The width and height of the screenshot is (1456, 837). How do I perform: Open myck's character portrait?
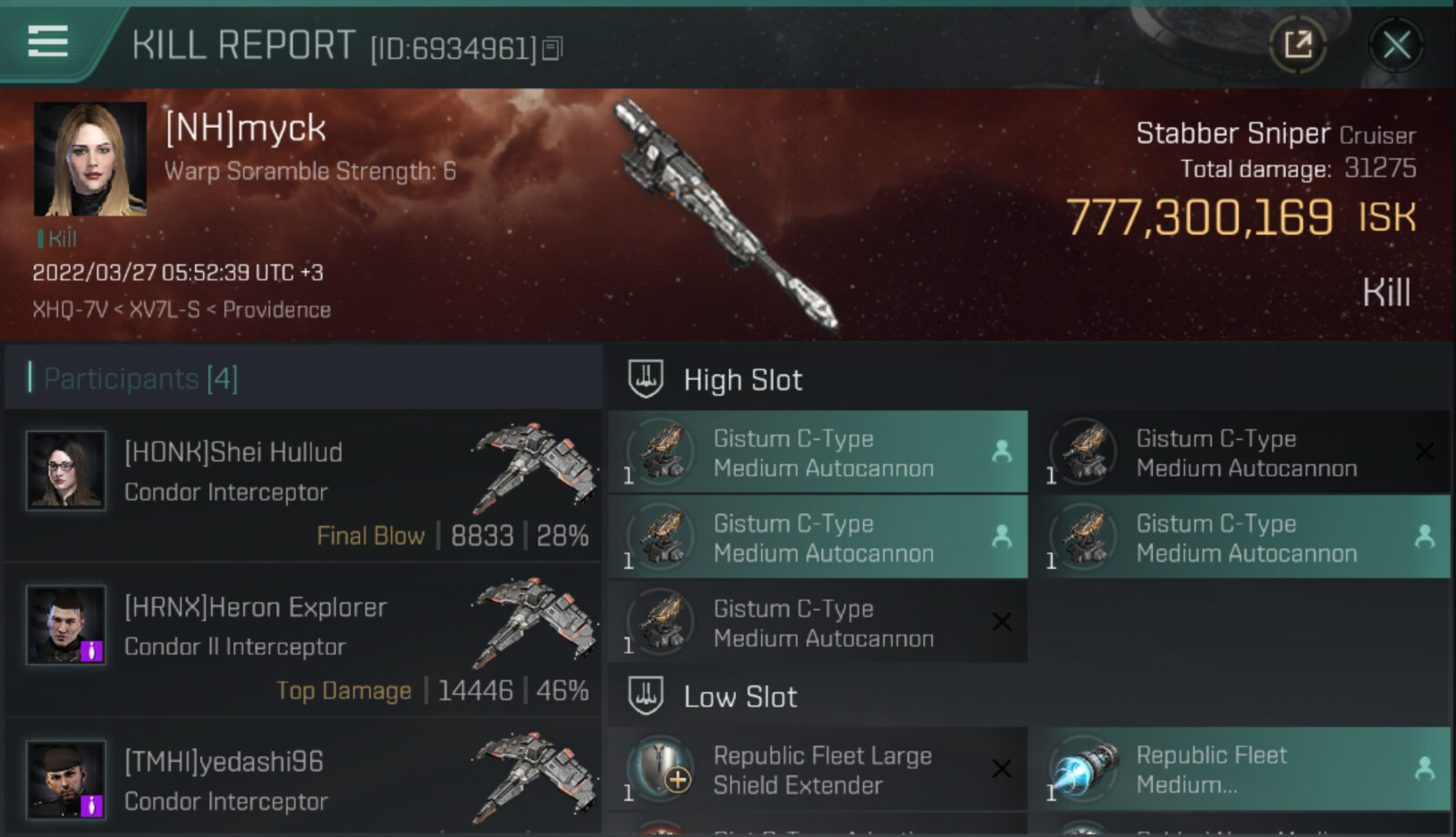tap(90, 159)
